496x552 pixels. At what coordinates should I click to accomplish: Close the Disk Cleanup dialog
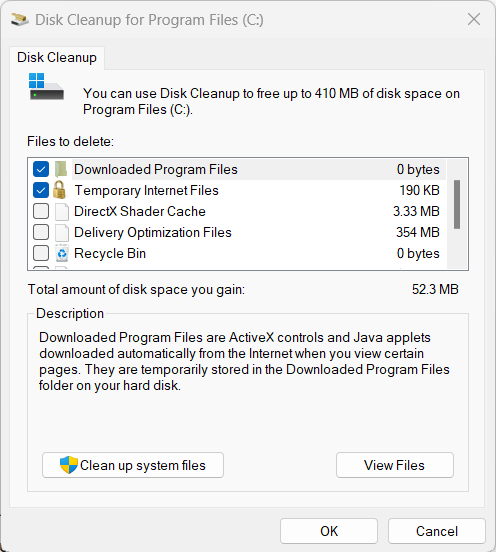[474, 19]
